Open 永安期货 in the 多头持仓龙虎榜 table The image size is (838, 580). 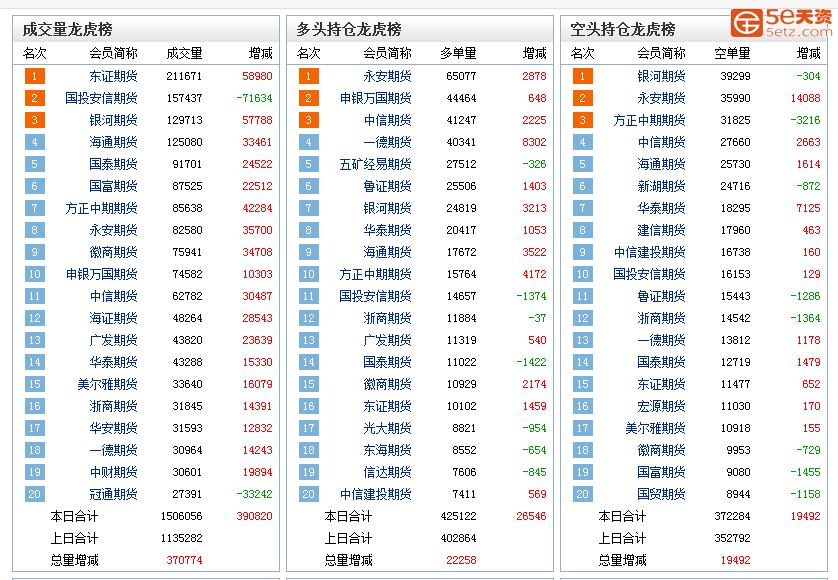coord(387,76)
